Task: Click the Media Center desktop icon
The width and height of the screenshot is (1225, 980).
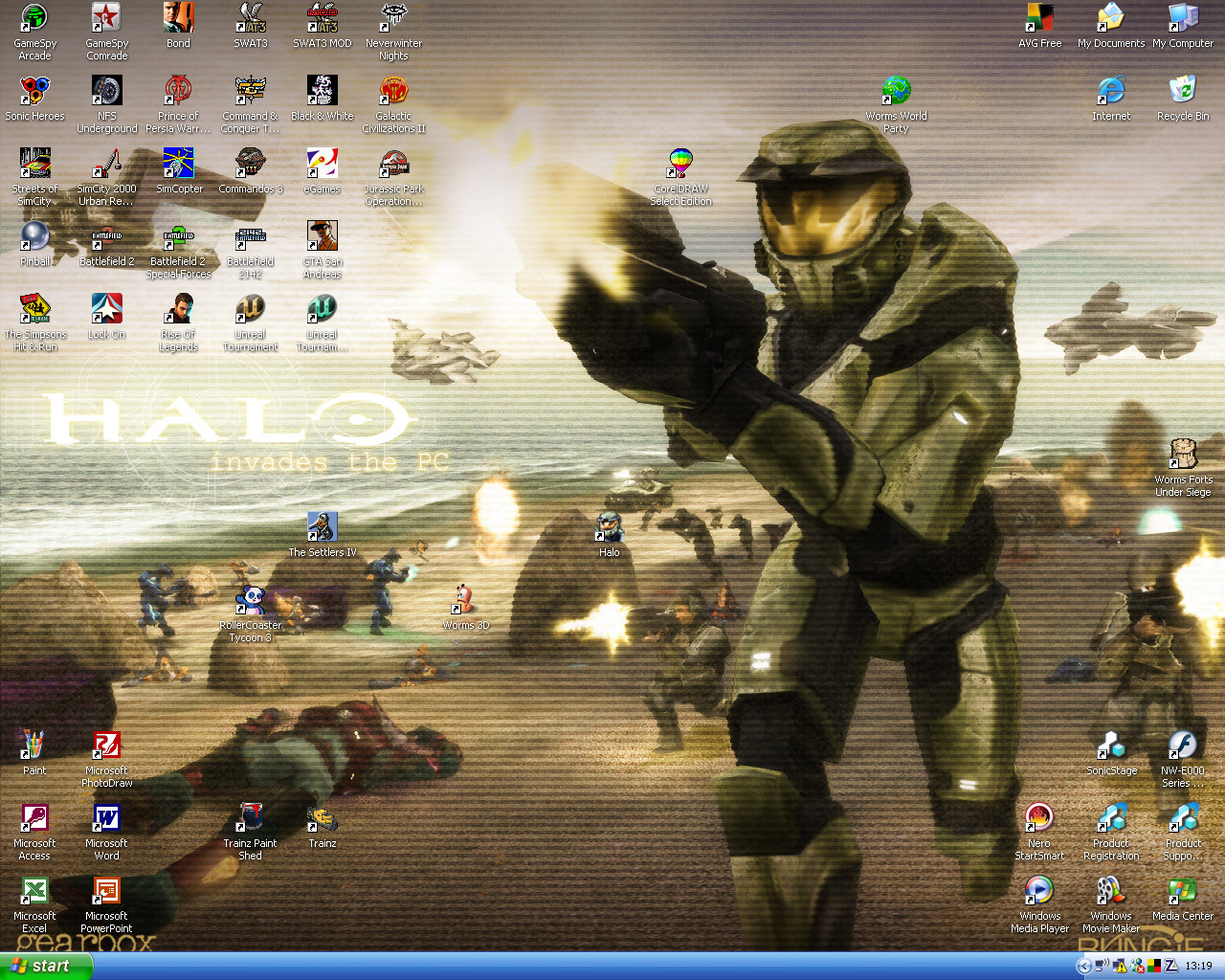Action: [1183, 899]
